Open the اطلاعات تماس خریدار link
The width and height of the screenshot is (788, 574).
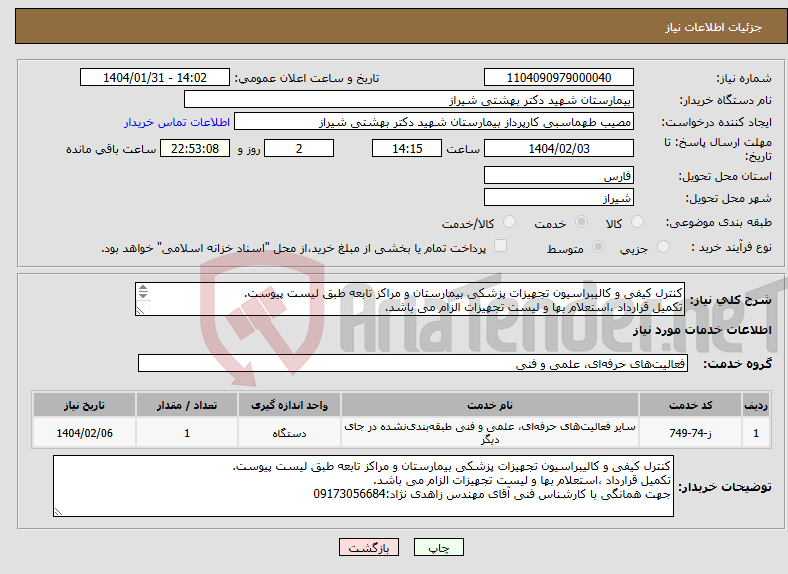coord(177,122)
